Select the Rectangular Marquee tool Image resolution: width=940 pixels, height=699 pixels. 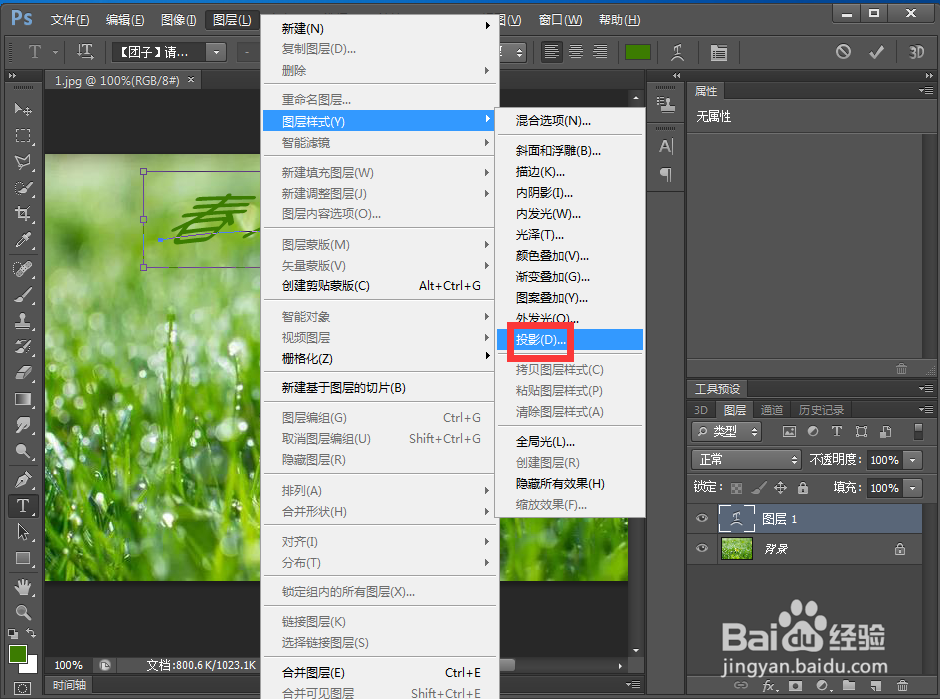click(23, 135)
